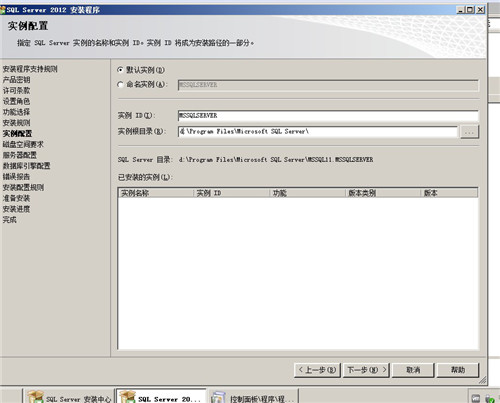Select the 默认实例 radio button
The image size is (500, 403).
pos(120,70)
